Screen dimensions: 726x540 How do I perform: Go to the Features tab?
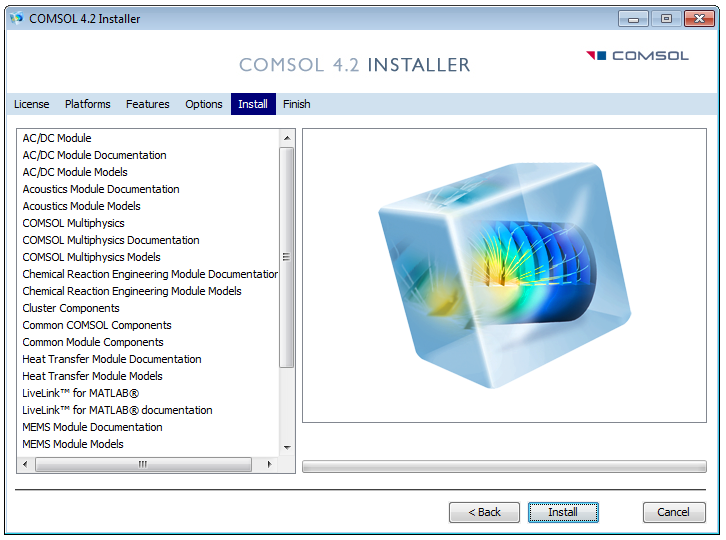coord(148,104)
